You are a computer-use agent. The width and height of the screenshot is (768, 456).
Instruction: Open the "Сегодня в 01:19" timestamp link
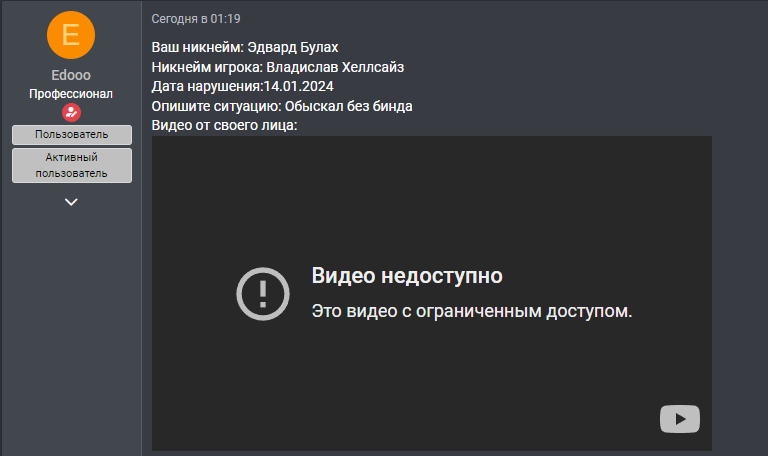pos(196,19)
